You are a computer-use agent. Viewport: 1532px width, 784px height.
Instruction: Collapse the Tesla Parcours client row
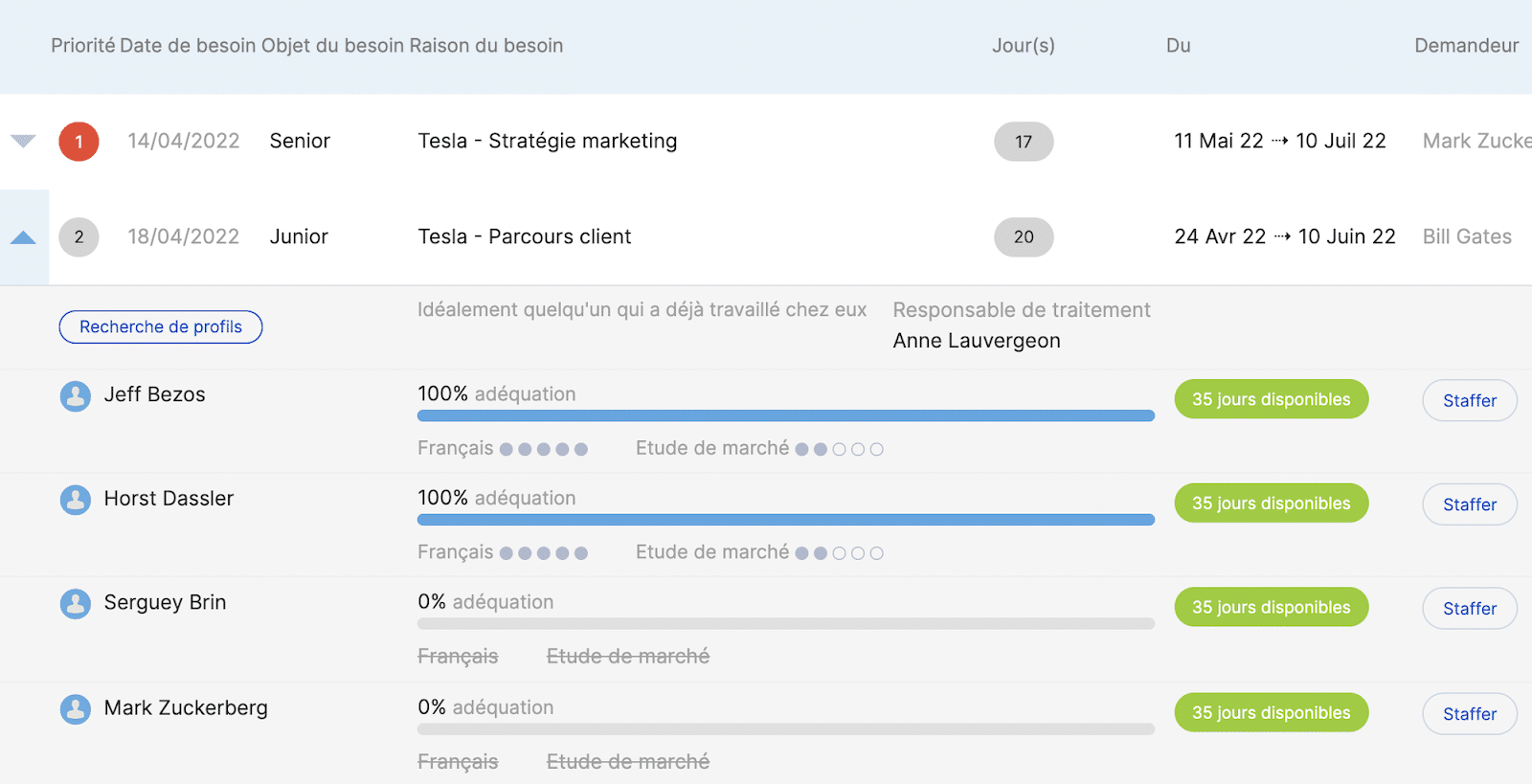point(23,237)
